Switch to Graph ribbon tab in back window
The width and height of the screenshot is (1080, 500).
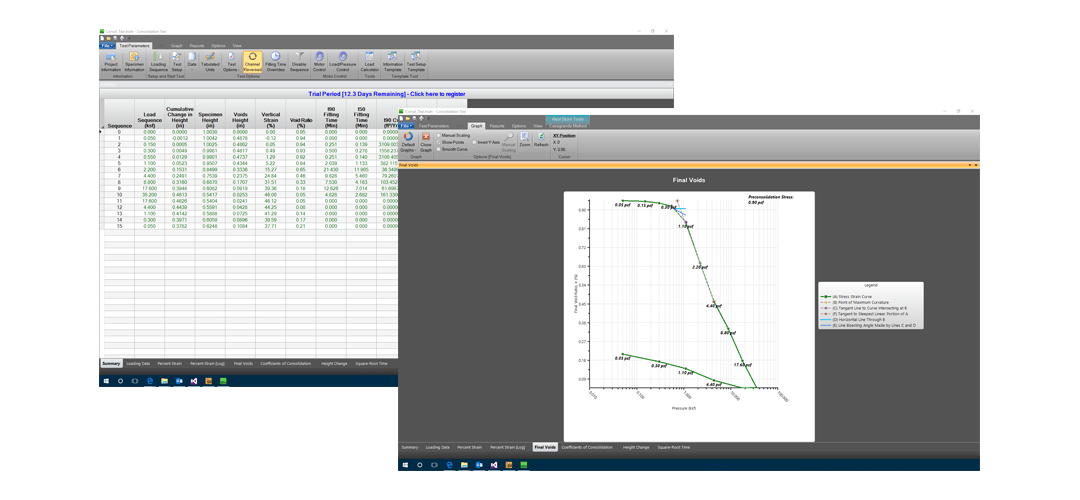[176, 45]
